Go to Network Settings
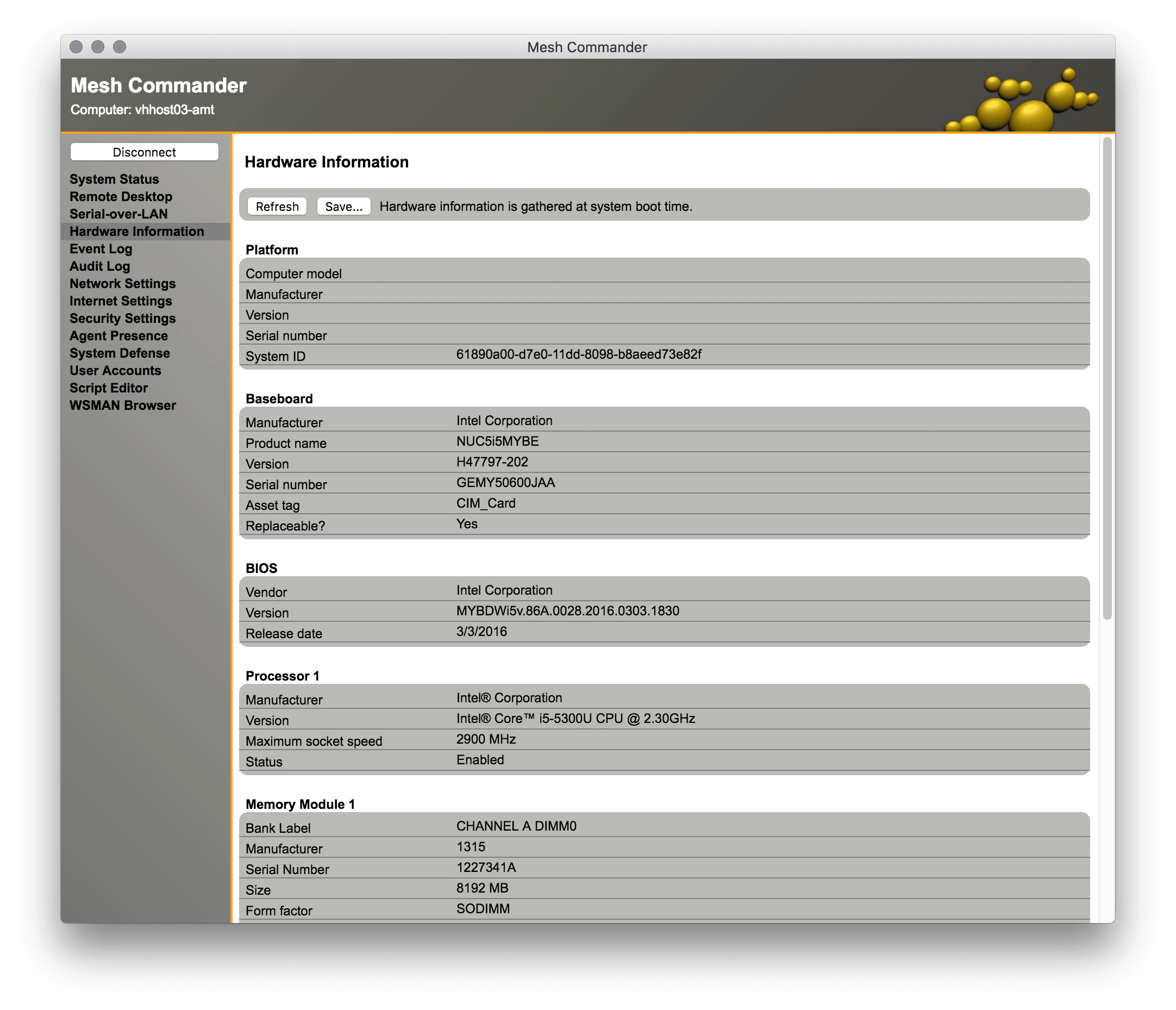 click(x=123, y=283)
